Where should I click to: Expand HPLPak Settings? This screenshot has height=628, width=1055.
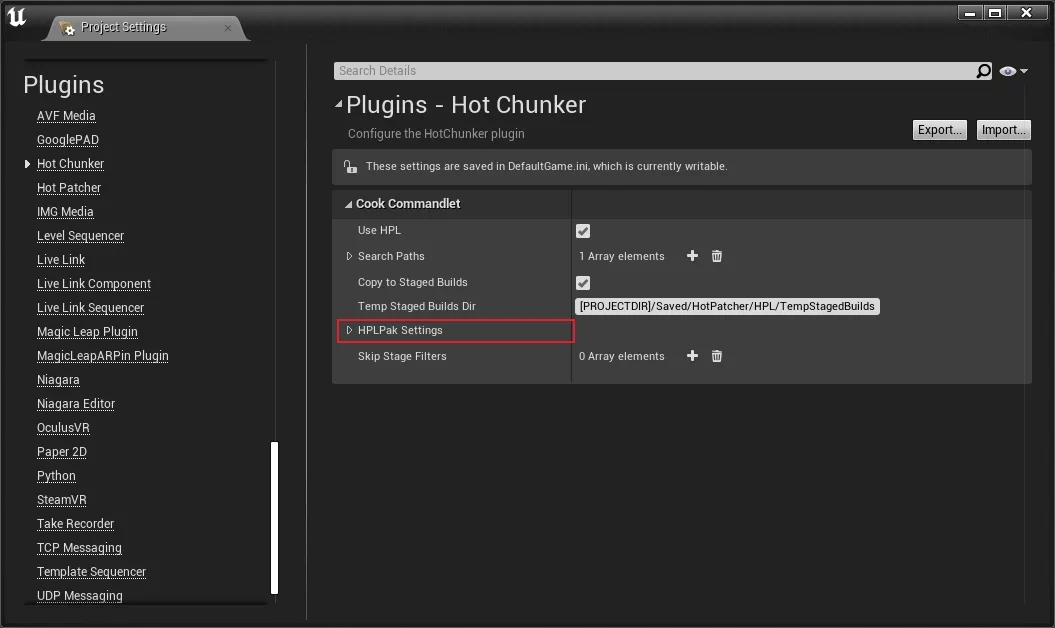pos(349,330)
